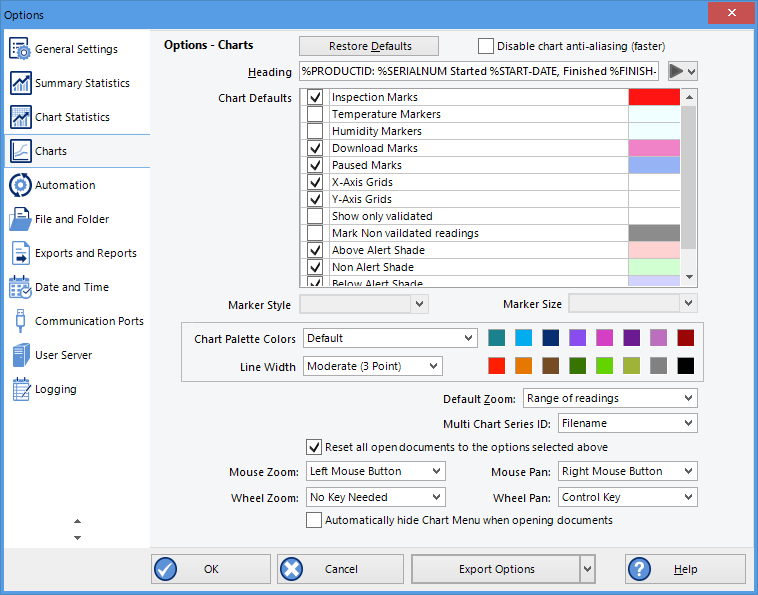The height and width of the screenshot is (595, 758).
Task: Select the Summary Statistics icon
Action: pyautogui.click(x=20, y=83)
